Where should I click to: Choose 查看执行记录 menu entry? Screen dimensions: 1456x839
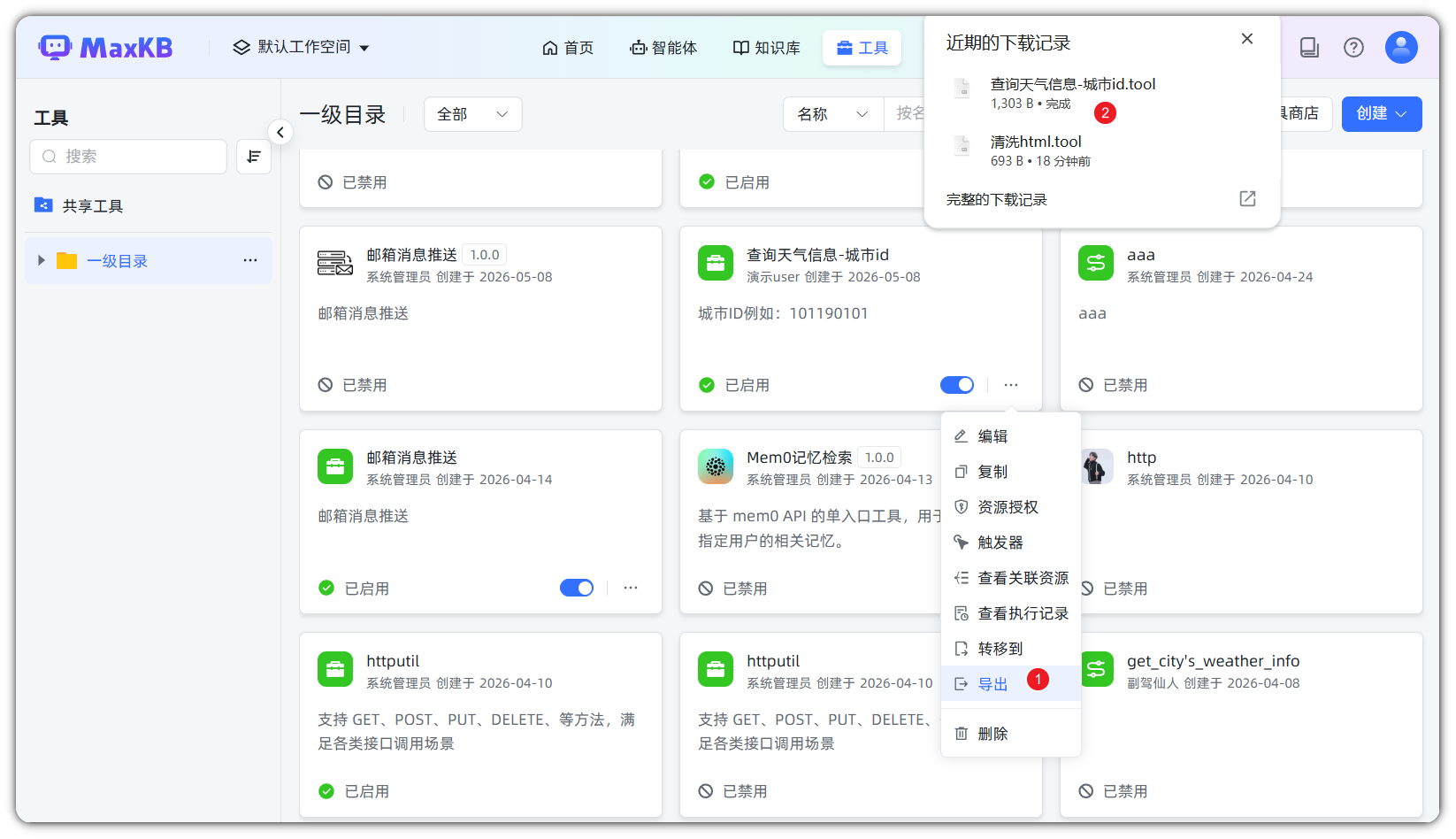pyautogui.click(x=1011, y=613)
